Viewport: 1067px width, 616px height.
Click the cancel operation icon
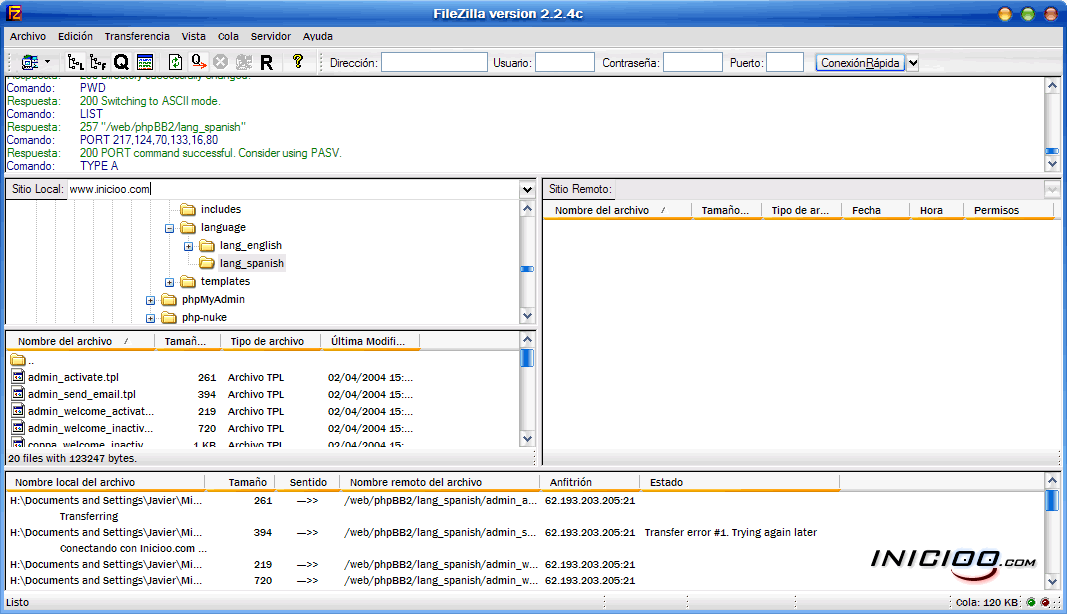(220, 63)
